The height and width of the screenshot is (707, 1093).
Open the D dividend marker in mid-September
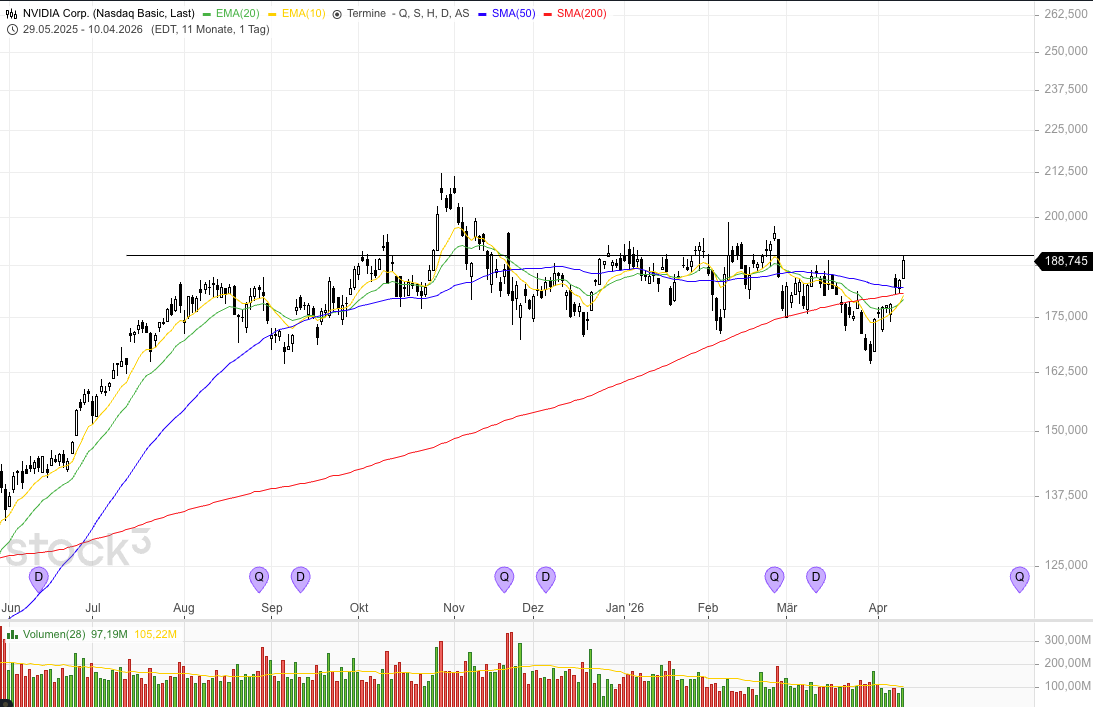(x=300, y=579)
